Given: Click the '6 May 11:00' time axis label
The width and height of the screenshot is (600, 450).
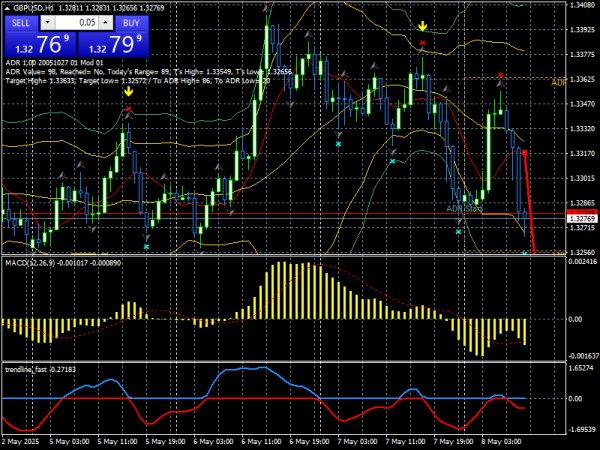Looking at the screenshot, I should (262, 442).
